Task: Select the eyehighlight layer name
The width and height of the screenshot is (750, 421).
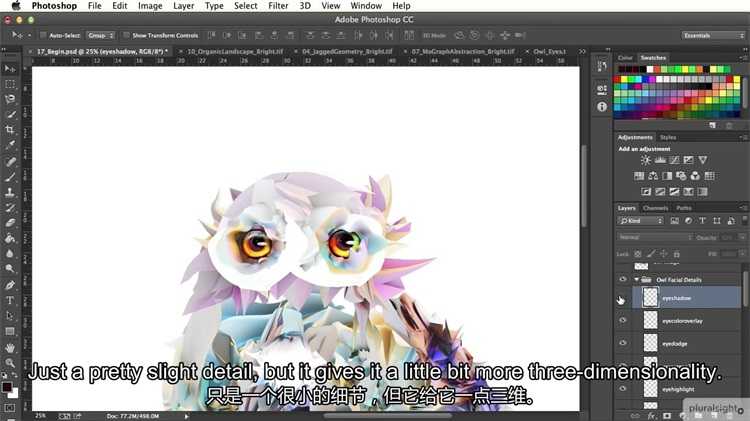Action: [678, 389]
